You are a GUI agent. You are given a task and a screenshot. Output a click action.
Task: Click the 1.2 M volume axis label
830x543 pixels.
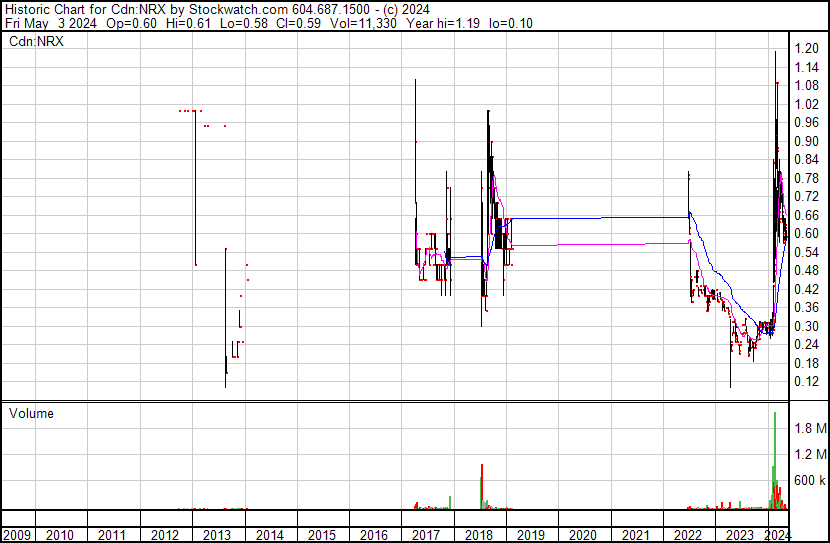pyautogui.click(x=810, y=454)
